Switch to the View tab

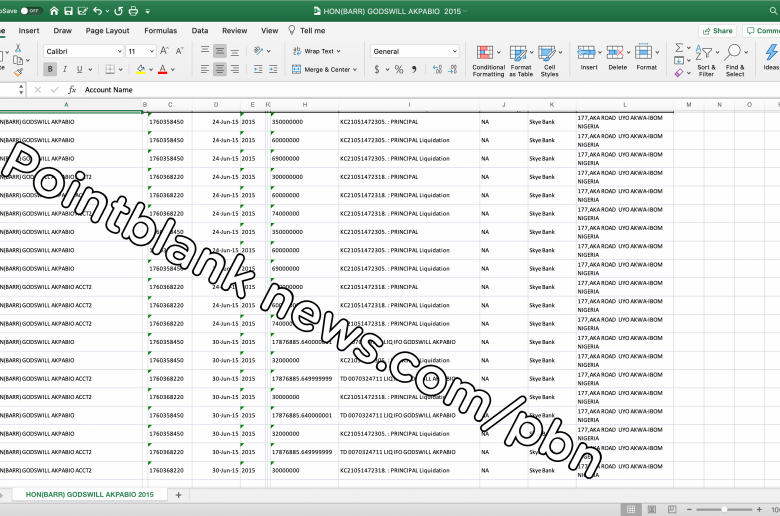click(270, 30)
